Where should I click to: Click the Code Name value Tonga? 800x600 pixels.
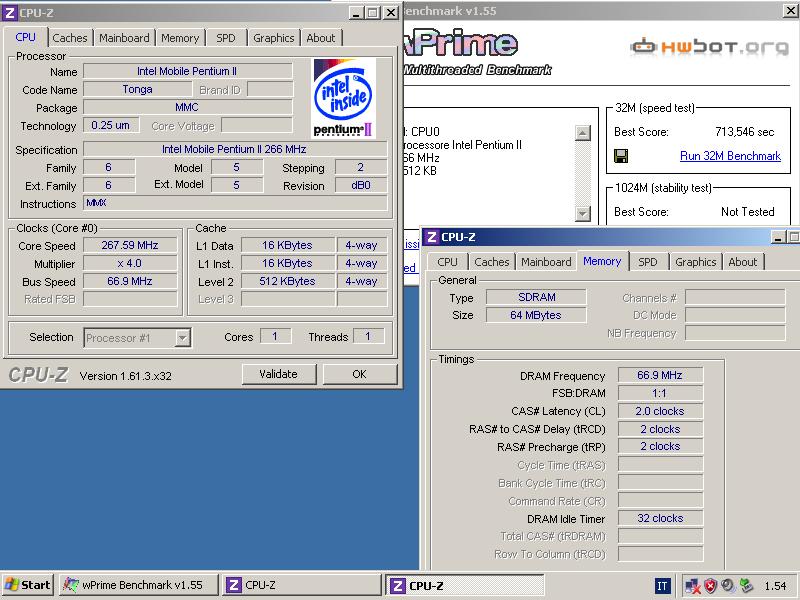137,89
